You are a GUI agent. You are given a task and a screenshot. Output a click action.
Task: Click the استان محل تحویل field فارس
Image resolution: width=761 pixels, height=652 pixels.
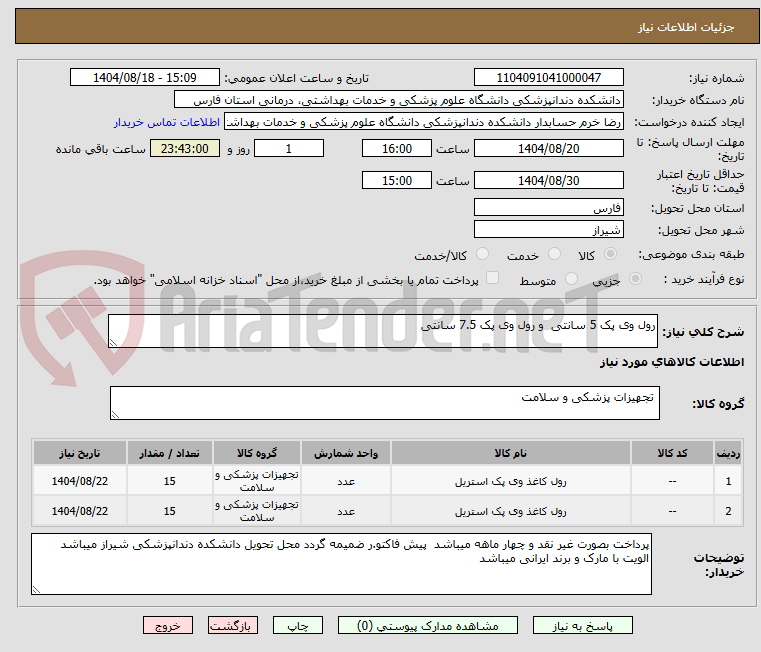pos(548,208)
